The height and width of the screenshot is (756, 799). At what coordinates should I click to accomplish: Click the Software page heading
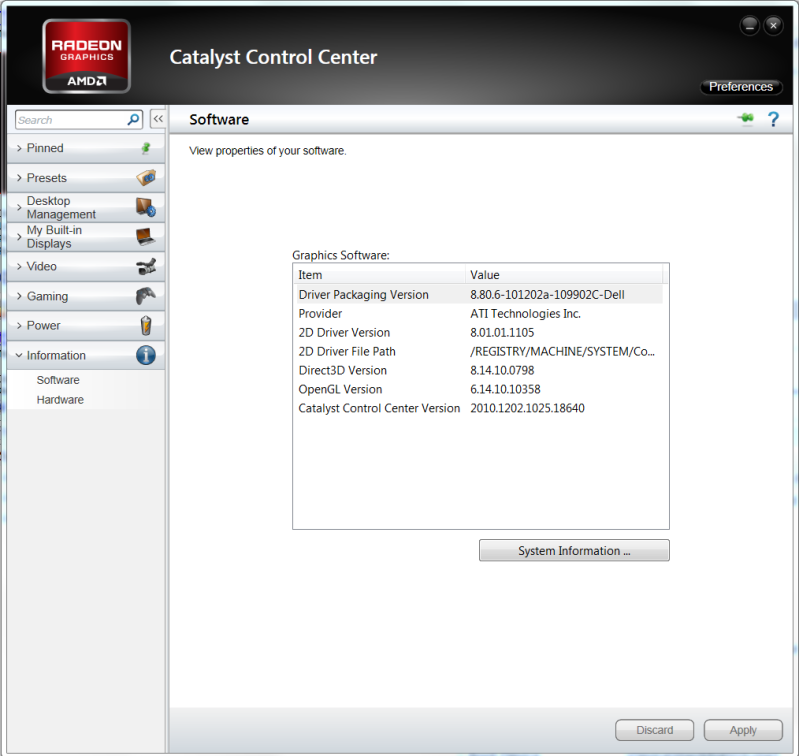[x=219, y=119]
